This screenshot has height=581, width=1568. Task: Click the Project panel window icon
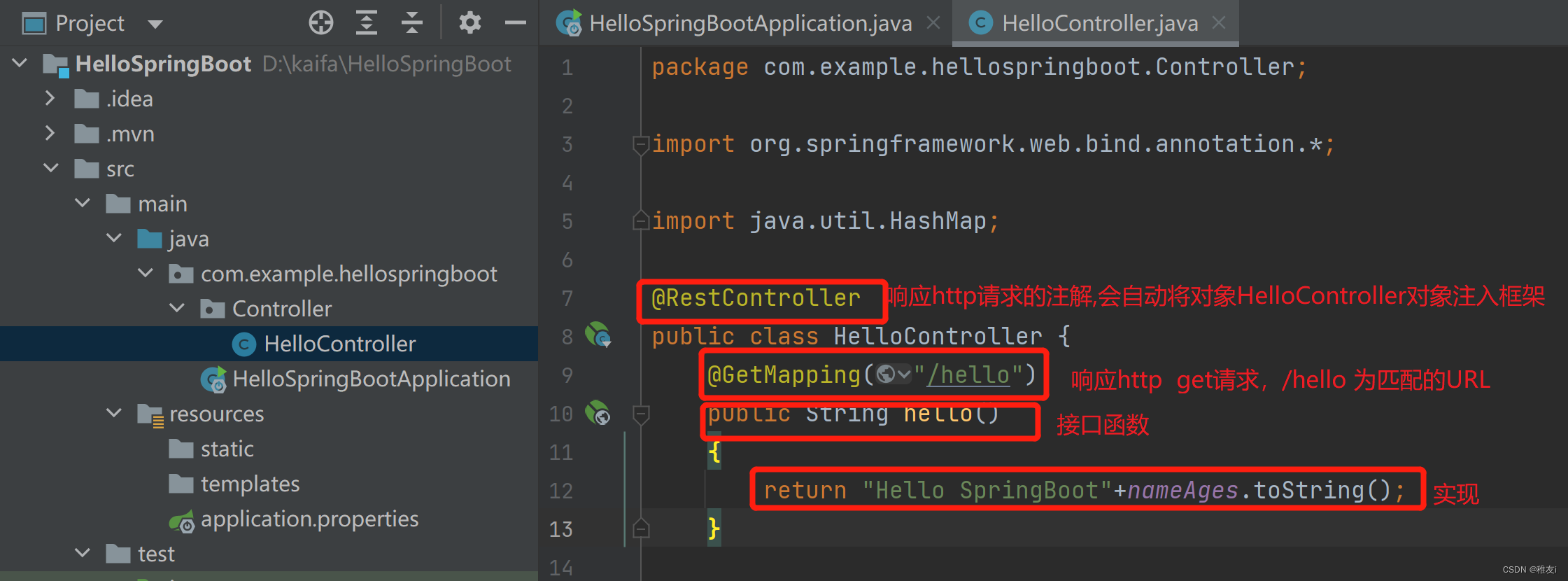point(34,24)
